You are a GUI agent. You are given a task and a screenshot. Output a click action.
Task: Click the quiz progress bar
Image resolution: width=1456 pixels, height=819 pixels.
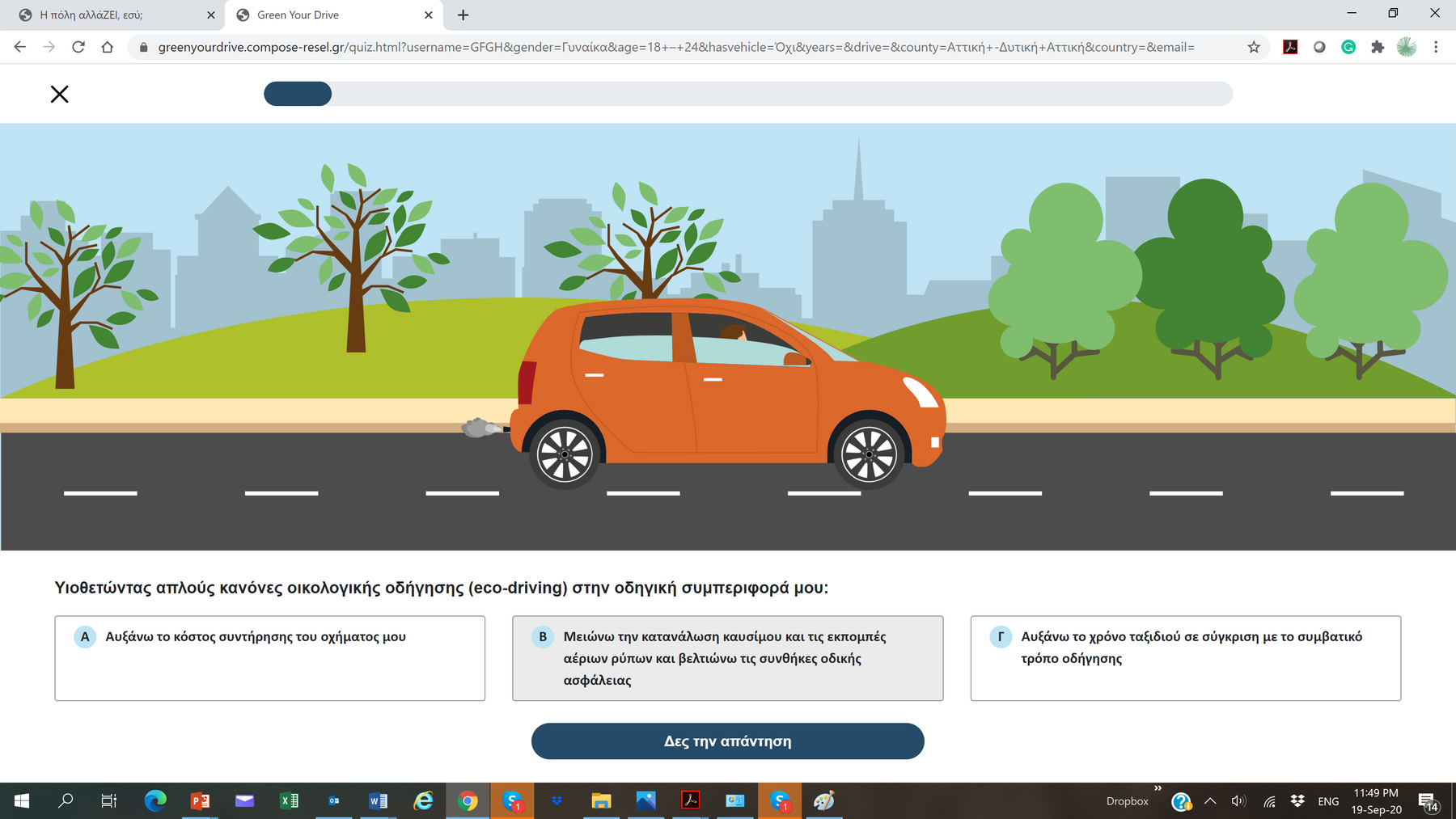pyautogui.click(x=747, y=94)
